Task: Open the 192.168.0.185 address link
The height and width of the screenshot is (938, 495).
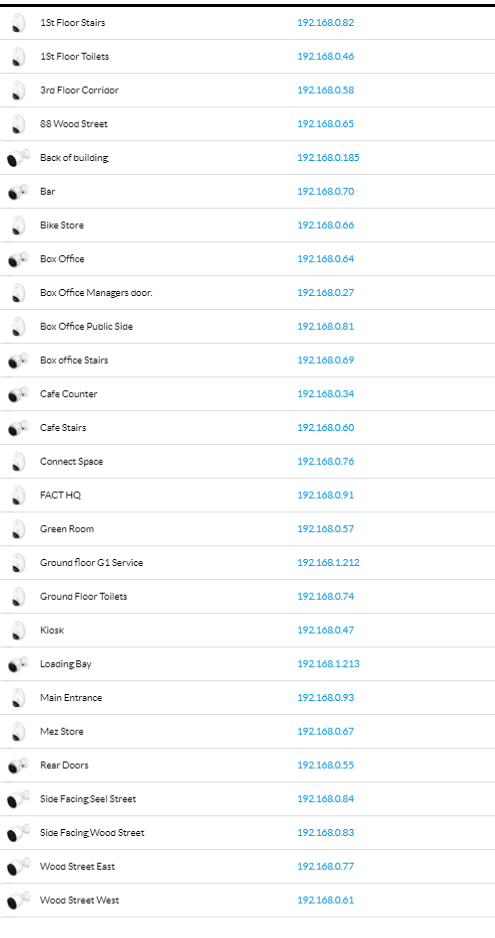Action: pos(328,158)
